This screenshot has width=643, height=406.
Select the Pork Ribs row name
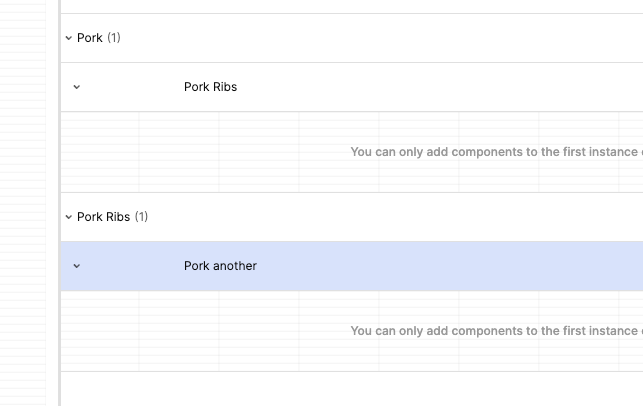point(210,87)
